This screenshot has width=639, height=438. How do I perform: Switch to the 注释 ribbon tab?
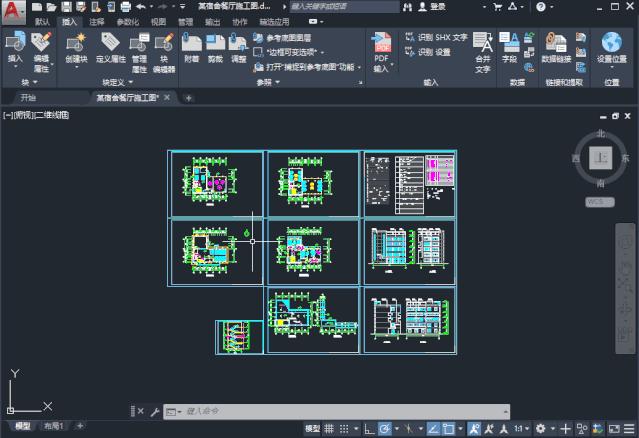[x=96, y=20]
